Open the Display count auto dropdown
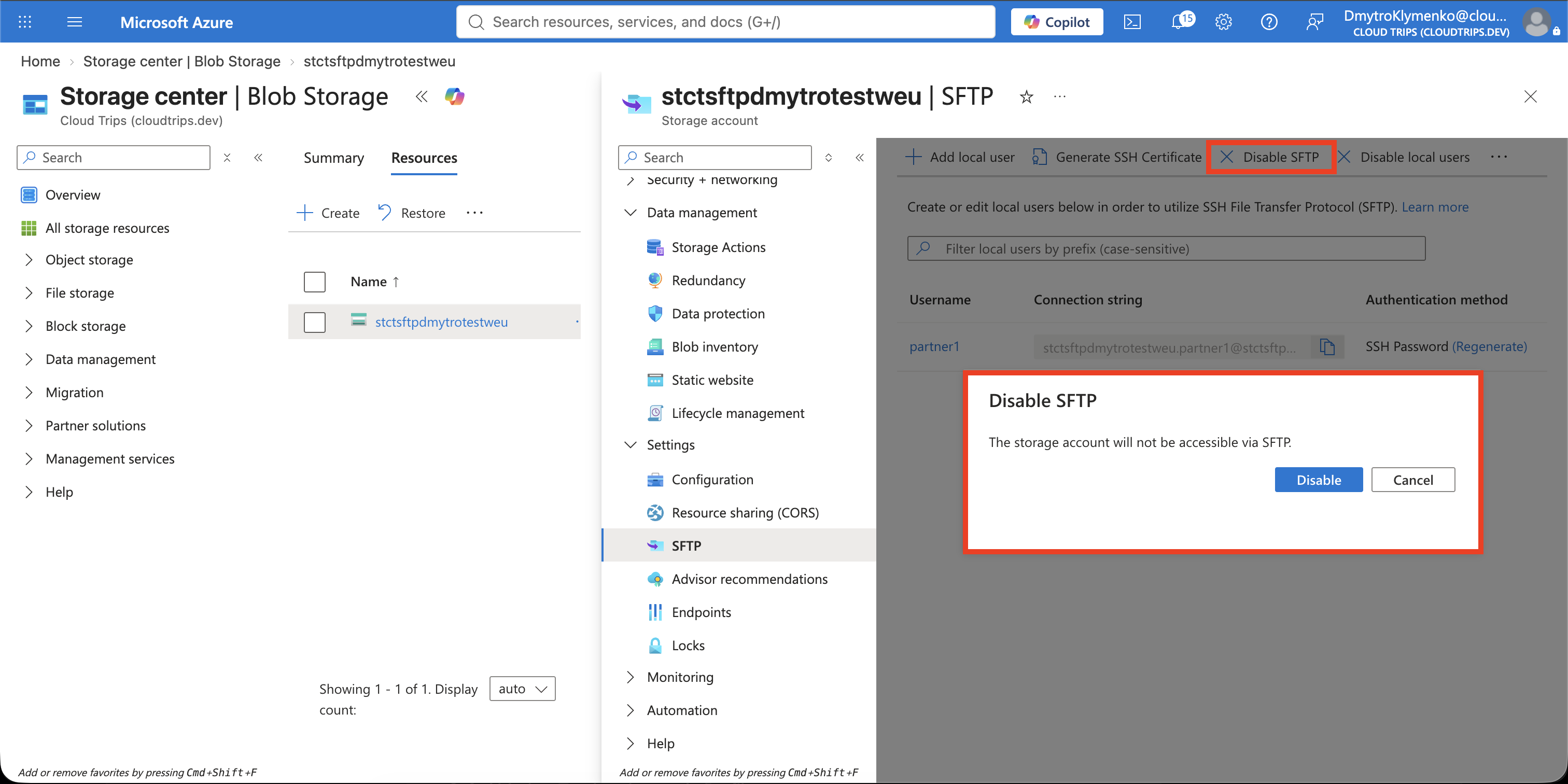 tap(522, 689)
